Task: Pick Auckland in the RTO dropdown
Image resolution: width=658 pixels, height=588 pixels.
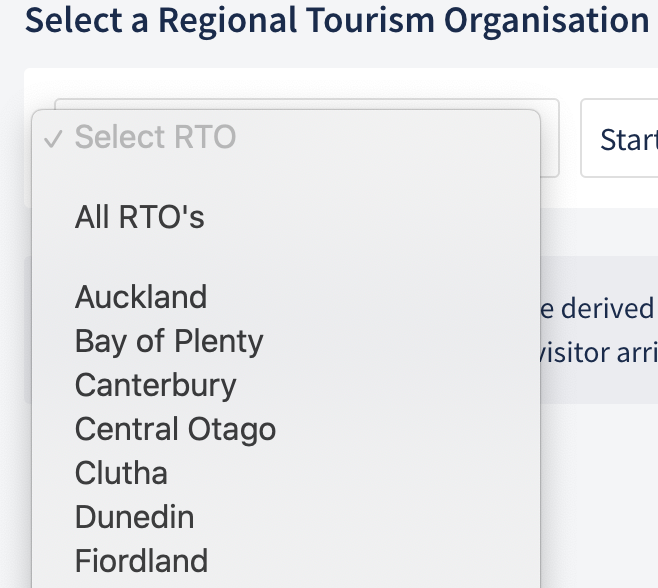Action: pos(140,297)
